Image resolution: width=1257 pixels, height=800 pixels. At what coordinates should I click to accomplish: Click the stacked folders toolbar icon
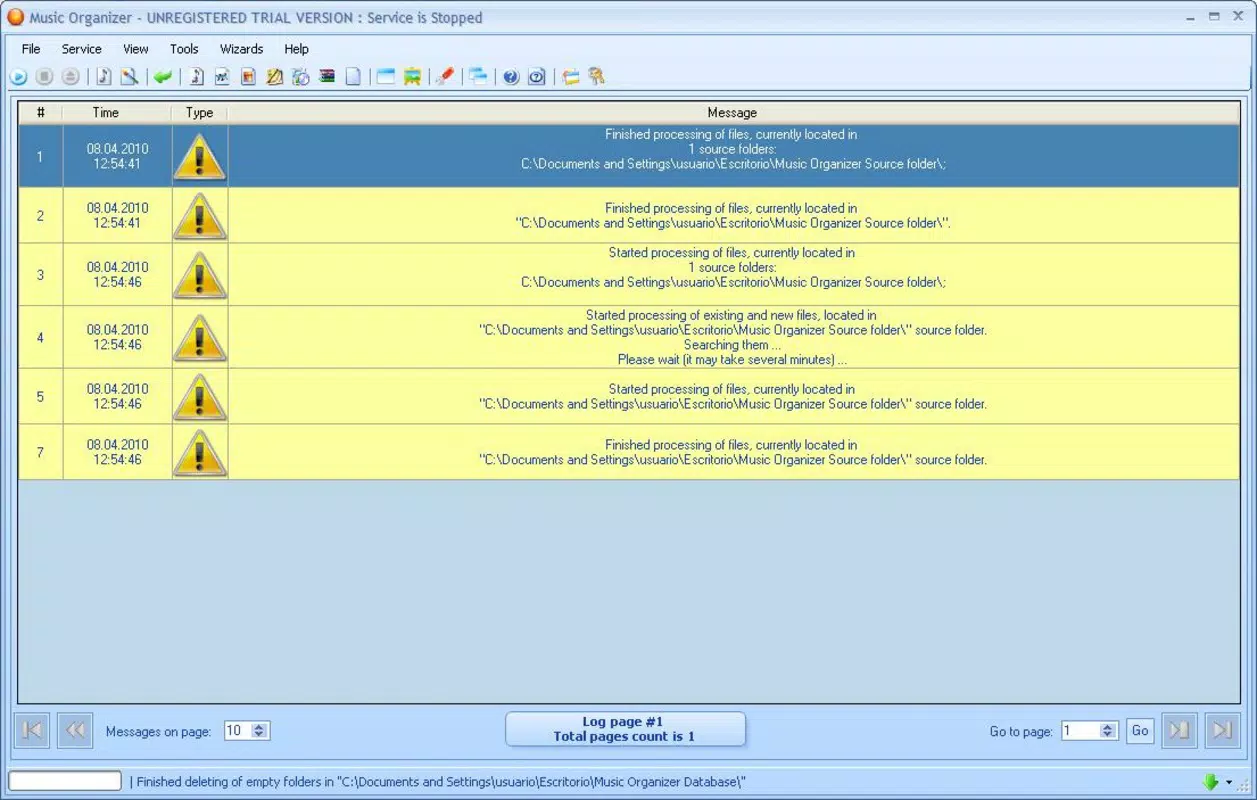point(571,77)
